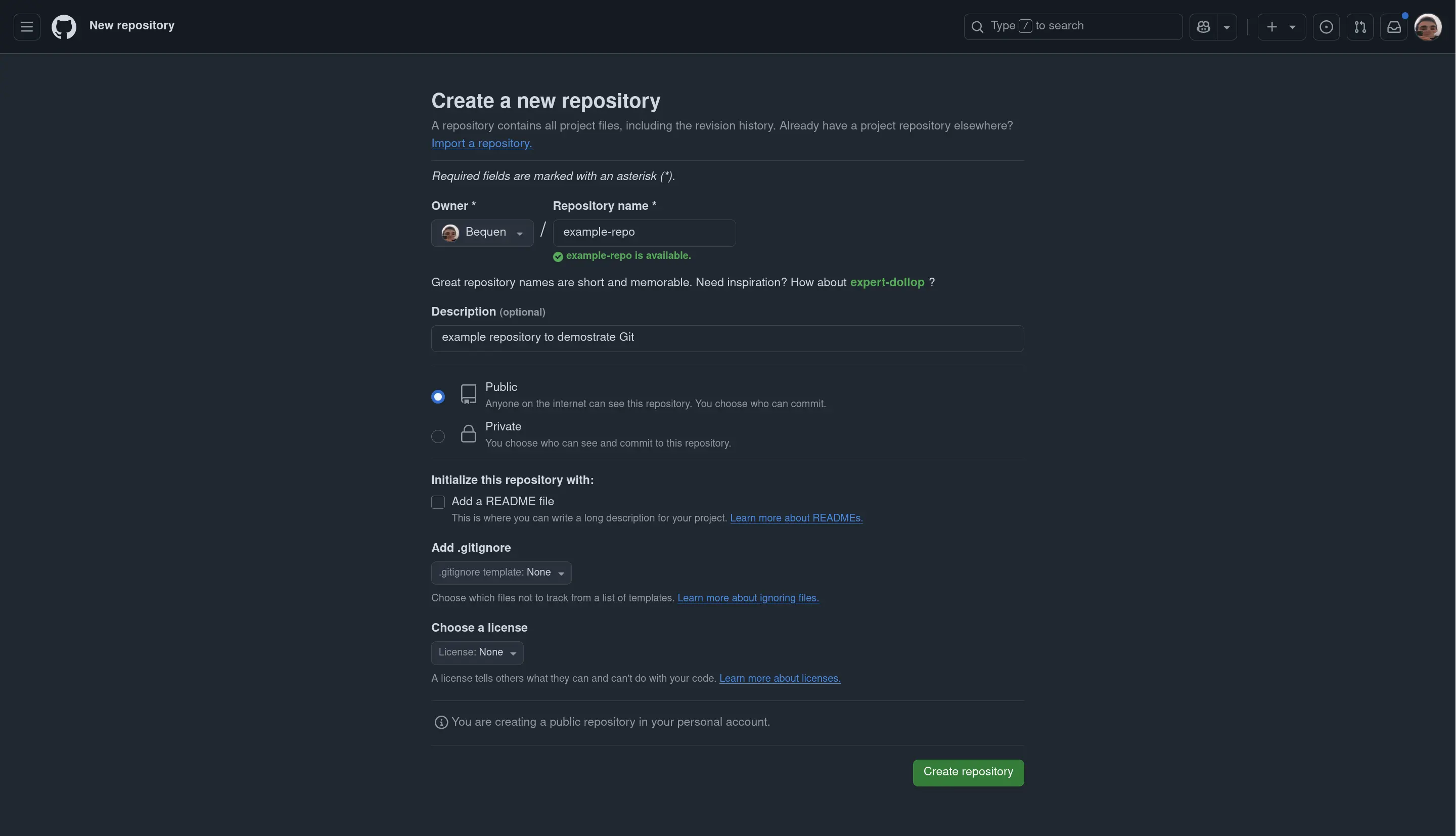Image resolution: width=1456 pixels, height=836 pixels.
Task: Open the .gitignore template dropdown
Action: click(501, 573)
